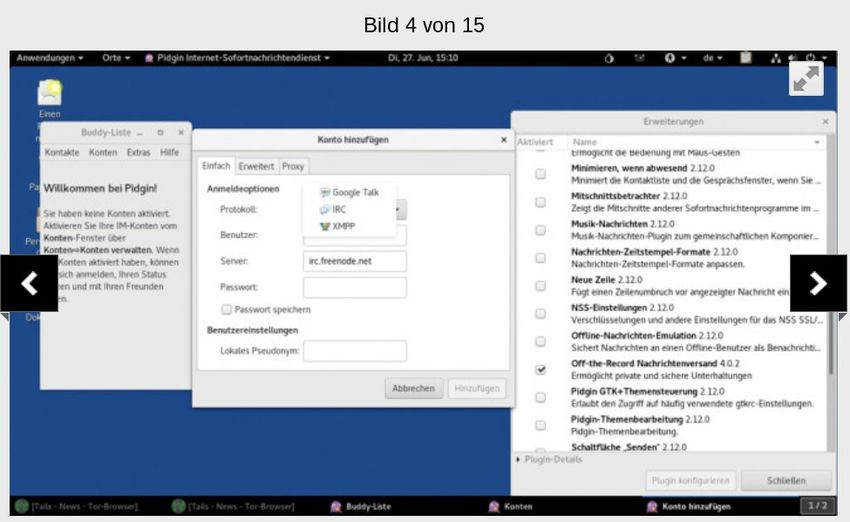Open the Anwendungen menu

(50, 58)
